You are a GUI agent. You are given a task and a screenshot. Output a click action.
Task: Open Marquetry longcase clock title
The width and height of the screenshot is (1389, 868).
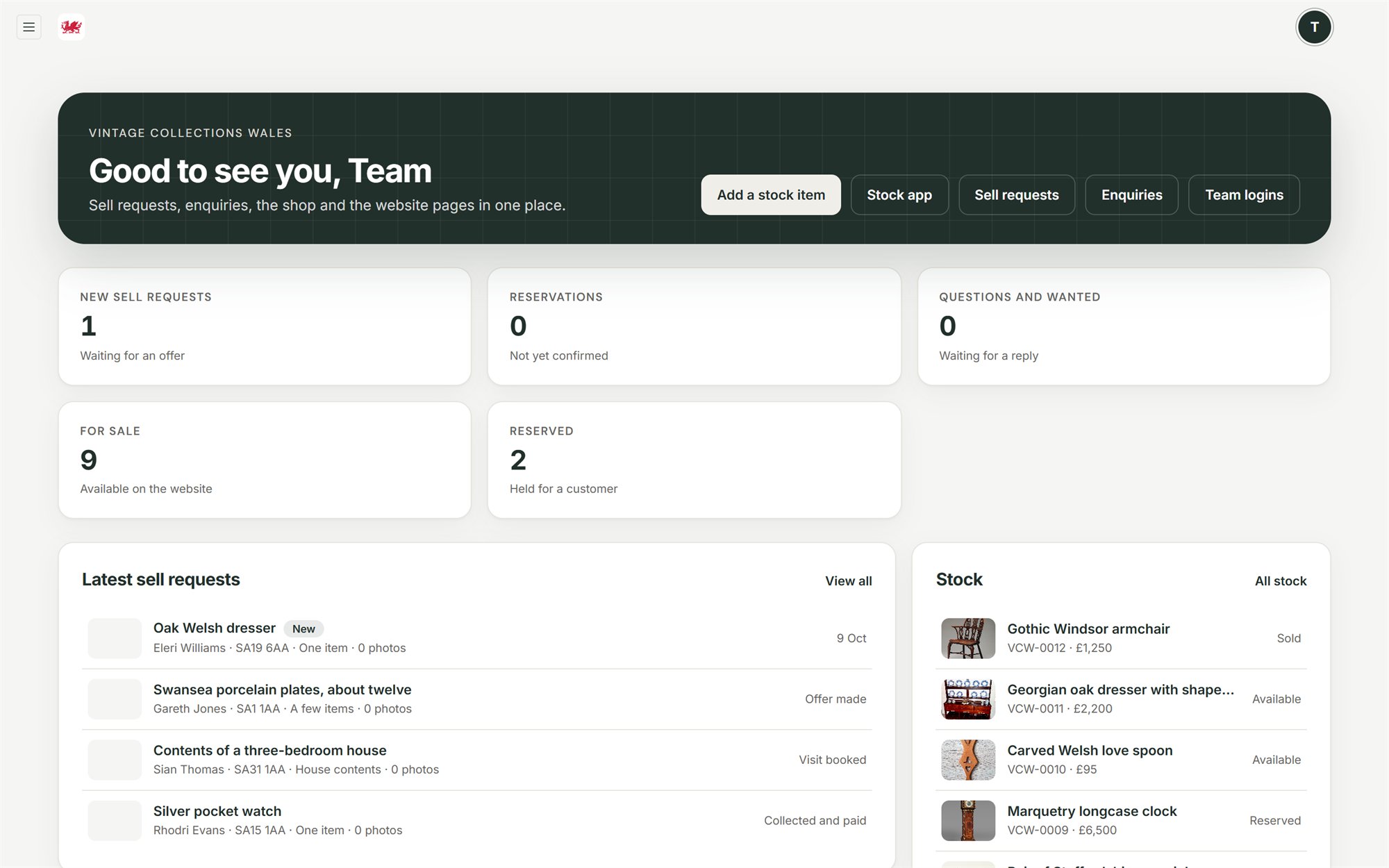(1092, 811)
